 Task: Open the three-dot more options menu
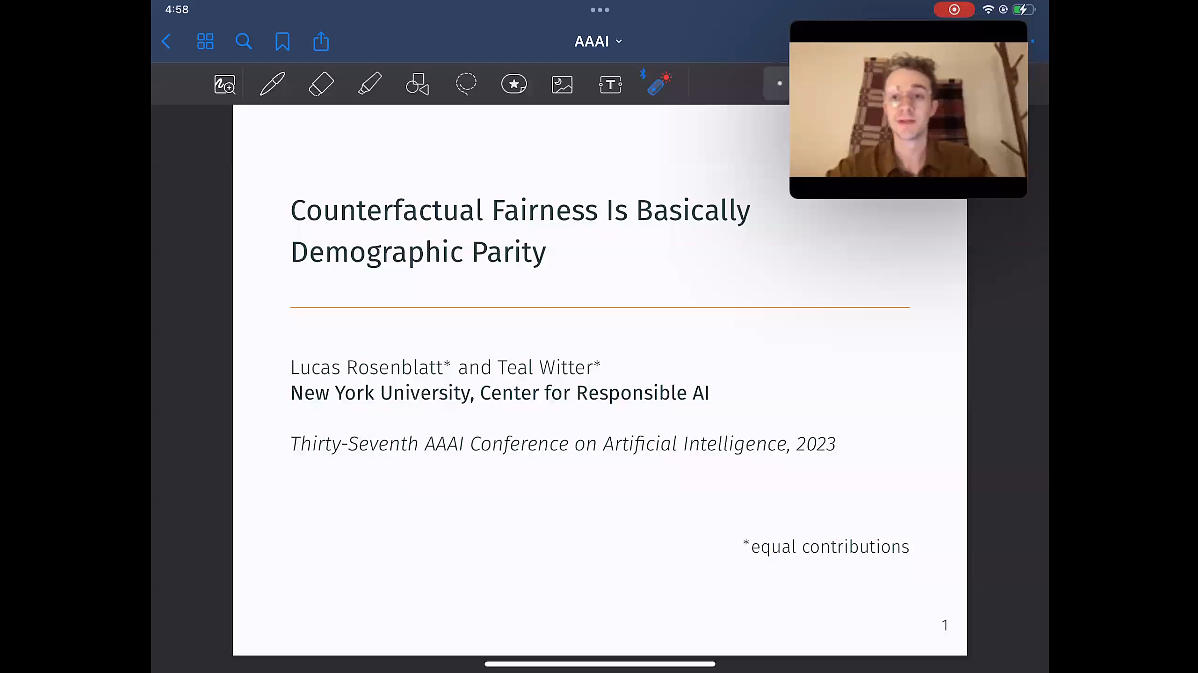pyautogui.click(x=599, y=10)
